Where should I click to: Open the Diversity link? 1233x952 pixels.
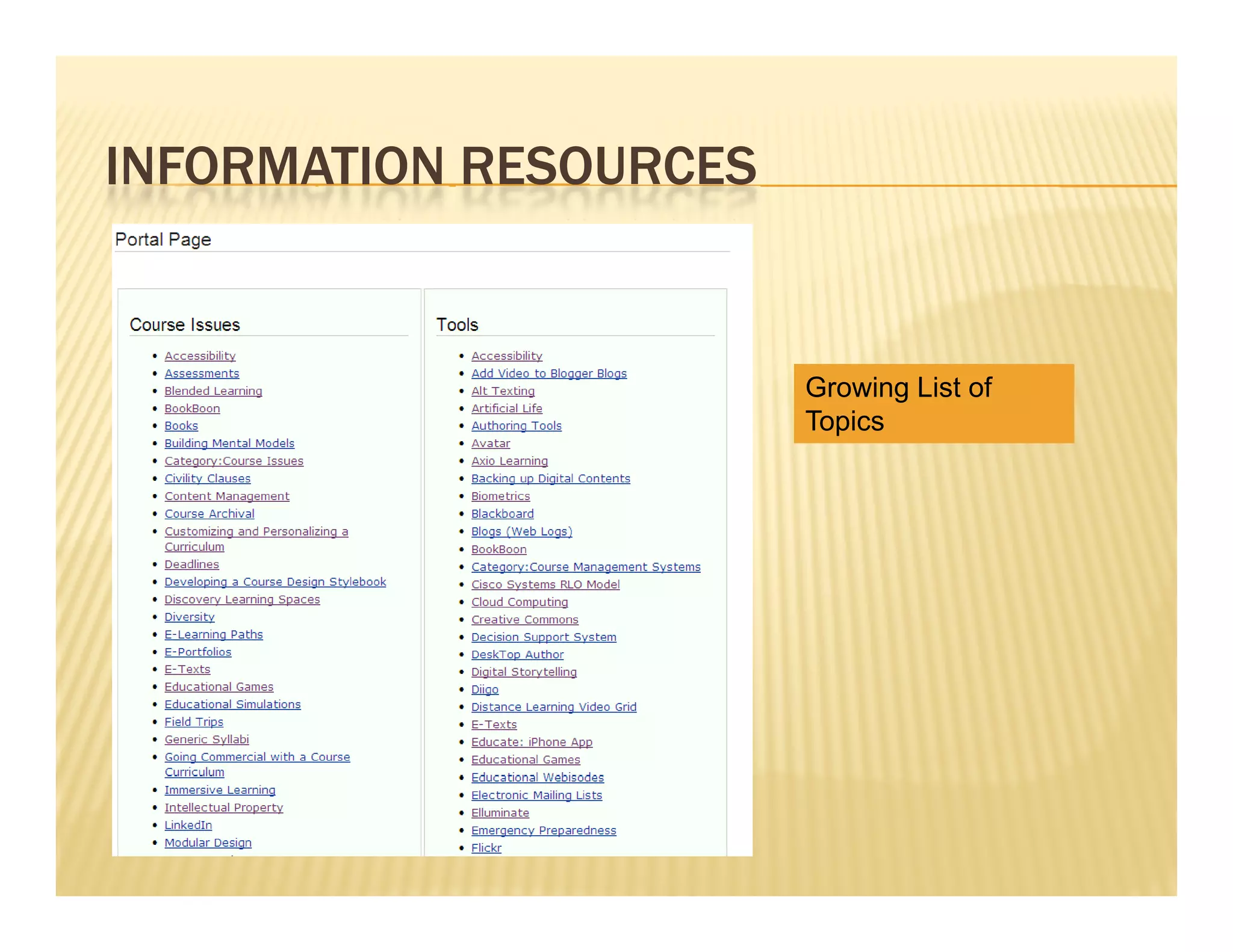tap(190, 617)
